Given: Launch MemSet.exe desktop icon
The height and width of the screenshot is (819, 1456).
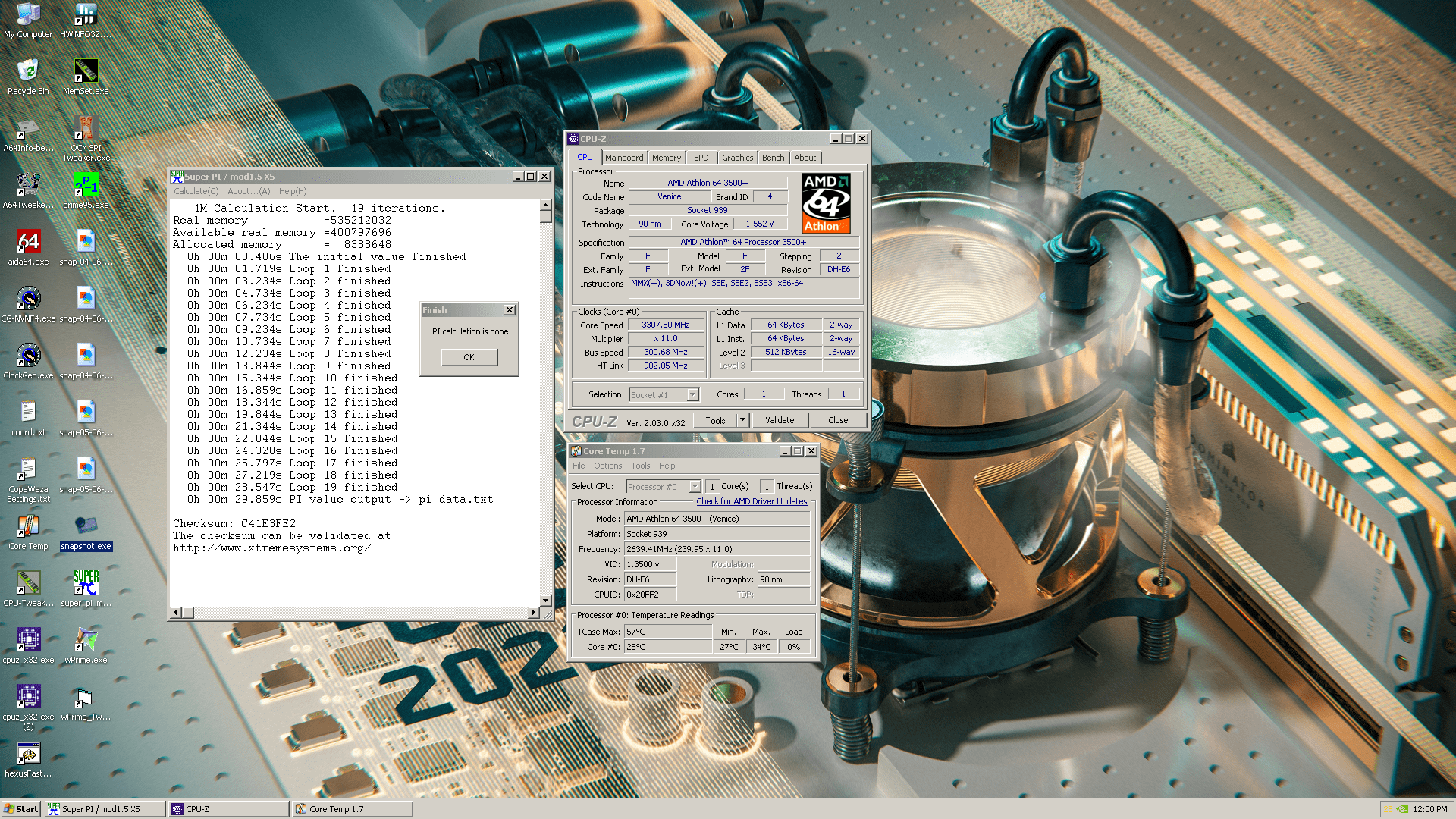Looking at the screenshot, I should [x=86, y=77].
